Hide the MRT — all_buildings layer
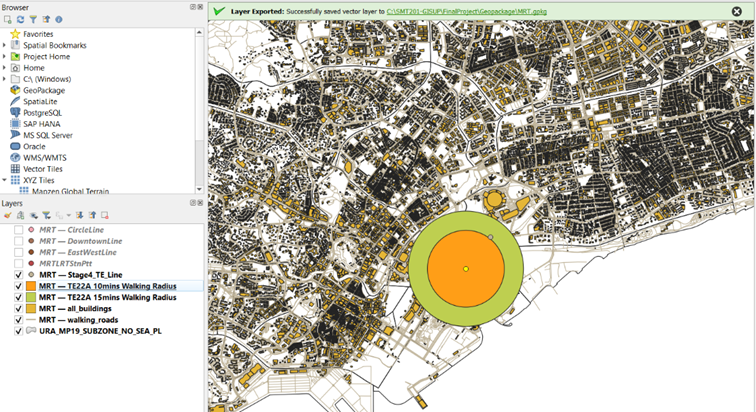The width and height of the screenshot is (756, 412). tap(19, 308)
